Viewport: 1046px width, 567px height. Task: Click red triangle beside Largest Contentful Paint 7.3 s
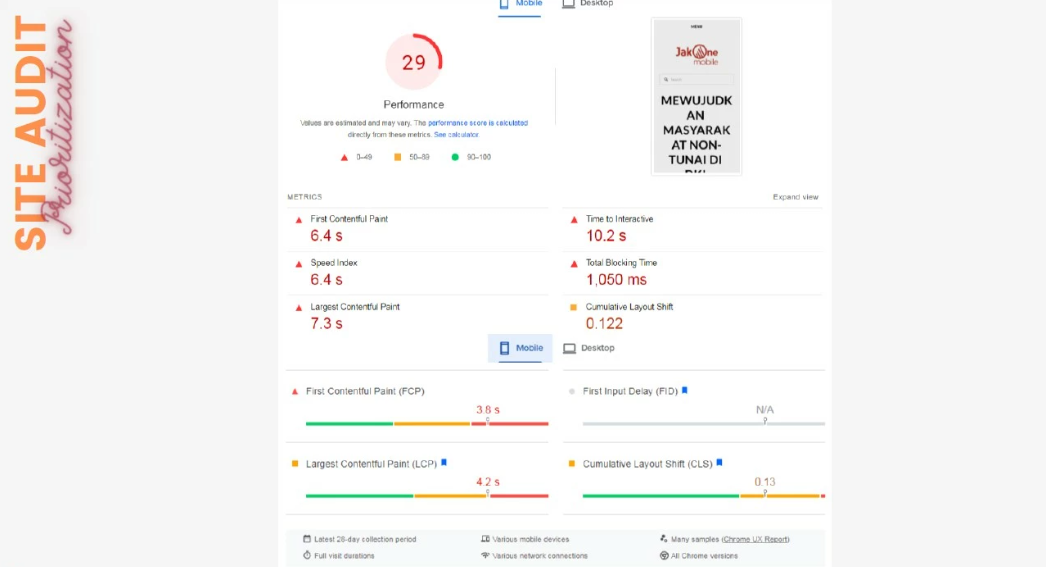click(299, 308)
